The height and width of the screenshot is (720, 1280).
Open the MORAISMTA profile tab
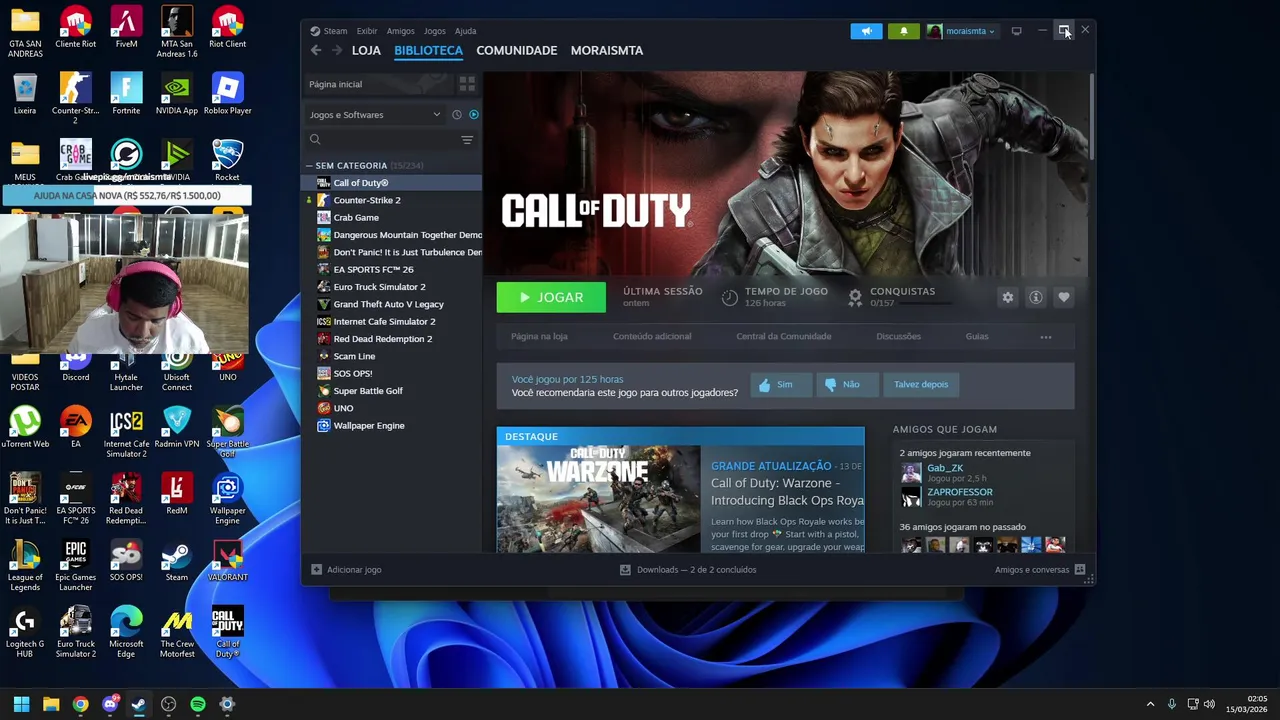tap(607, 50)
